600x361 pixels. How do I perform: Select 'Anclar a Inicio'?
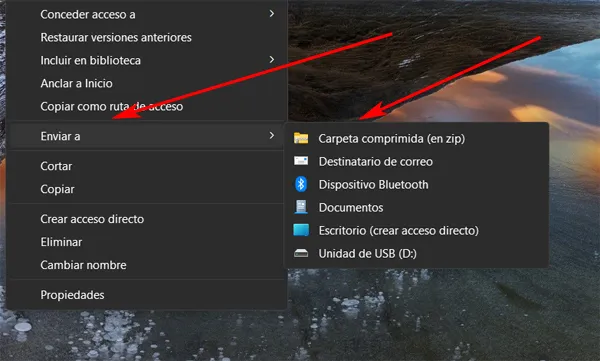pyautogui.click(x=147, y=83)
